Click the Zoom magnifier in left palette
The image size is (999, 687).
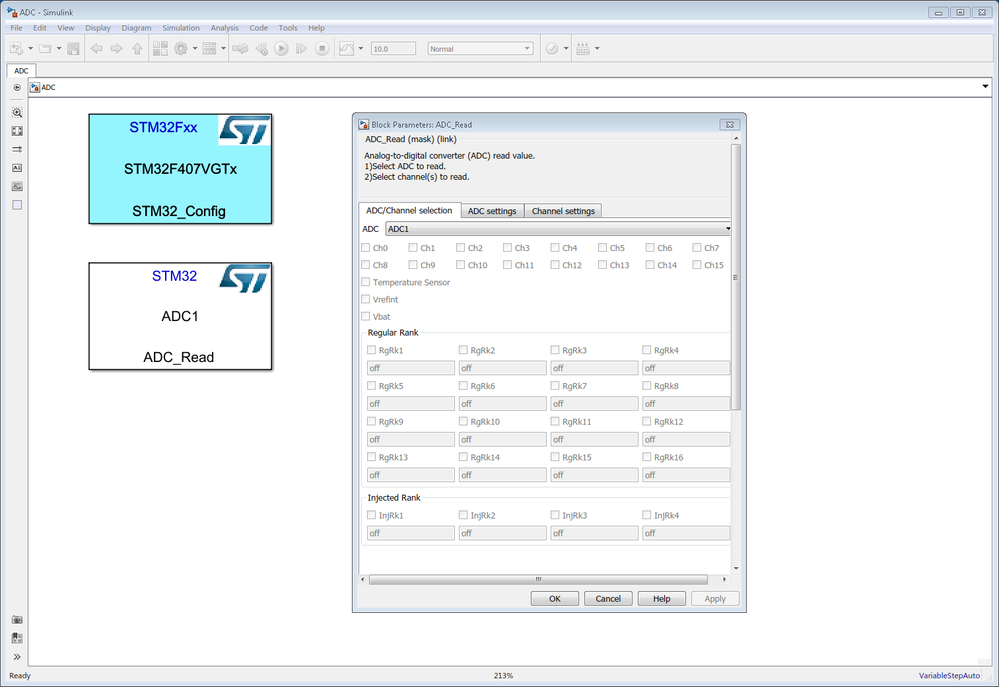click(x=17, y=112)
